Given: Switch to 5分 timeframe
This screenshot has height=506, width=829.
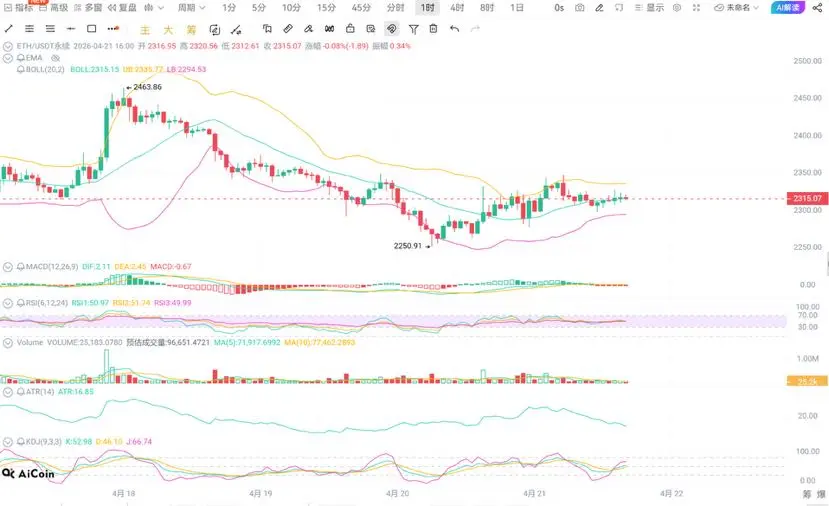Looking at the screenshot, I should pos(259,7).
